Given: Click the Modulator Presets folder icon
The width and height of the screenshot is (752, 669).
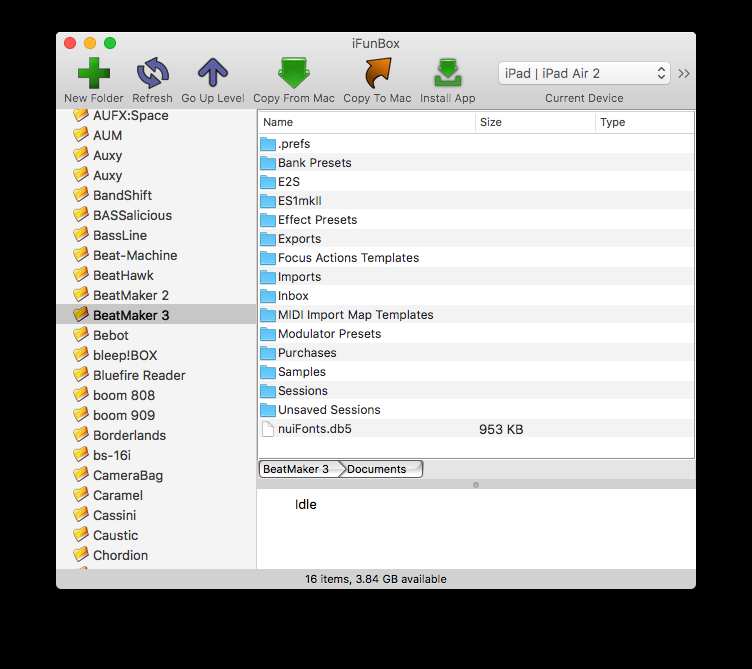Looking at the screenshot, I should point(268,334).
